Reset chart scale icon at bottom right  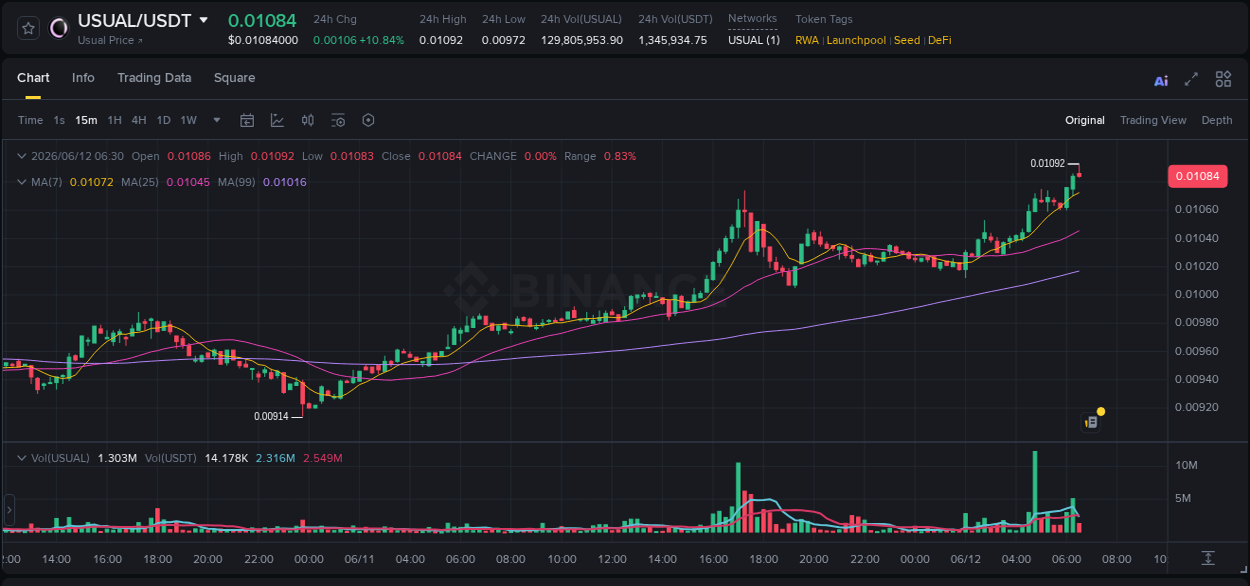(1208, 557)
